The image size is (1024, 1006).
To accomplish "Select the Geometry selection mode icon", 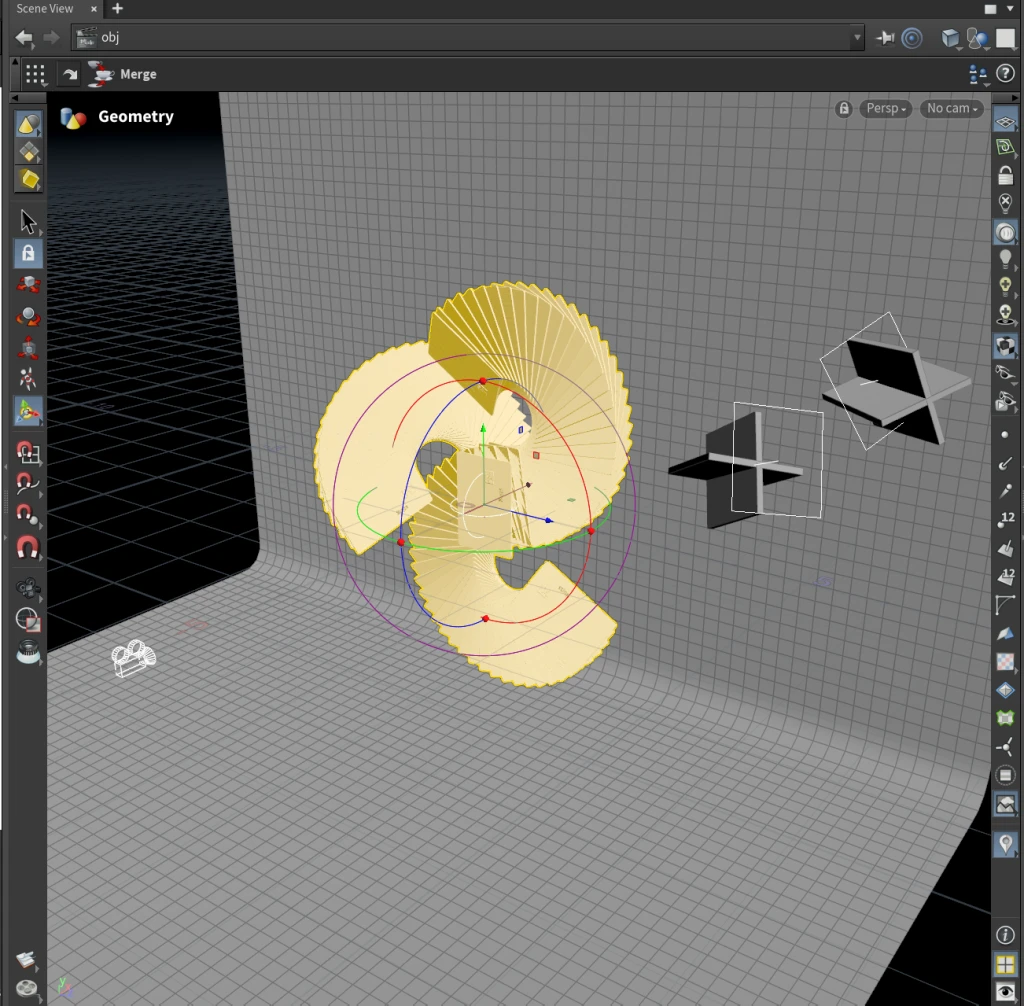I will click(28, 152).
